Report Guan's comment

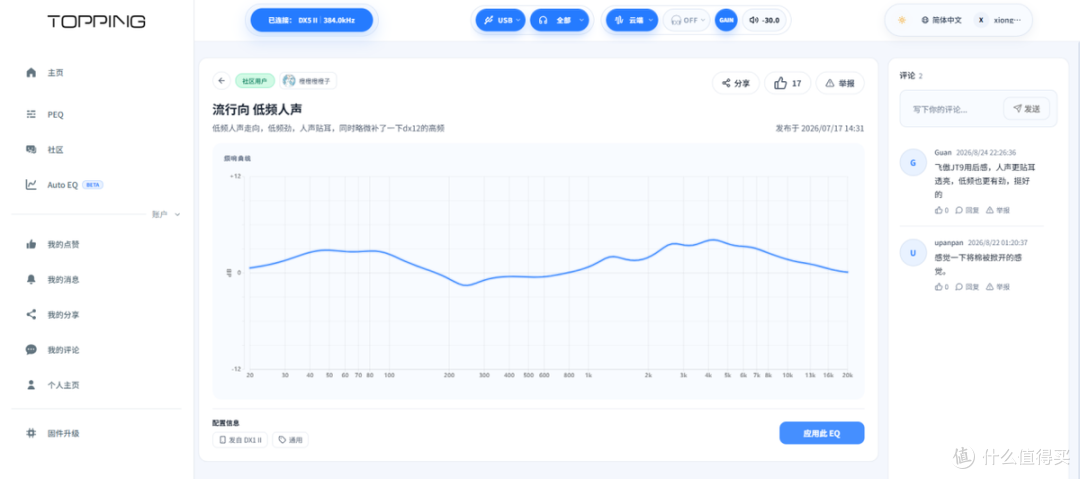click(x=998, y=210)
